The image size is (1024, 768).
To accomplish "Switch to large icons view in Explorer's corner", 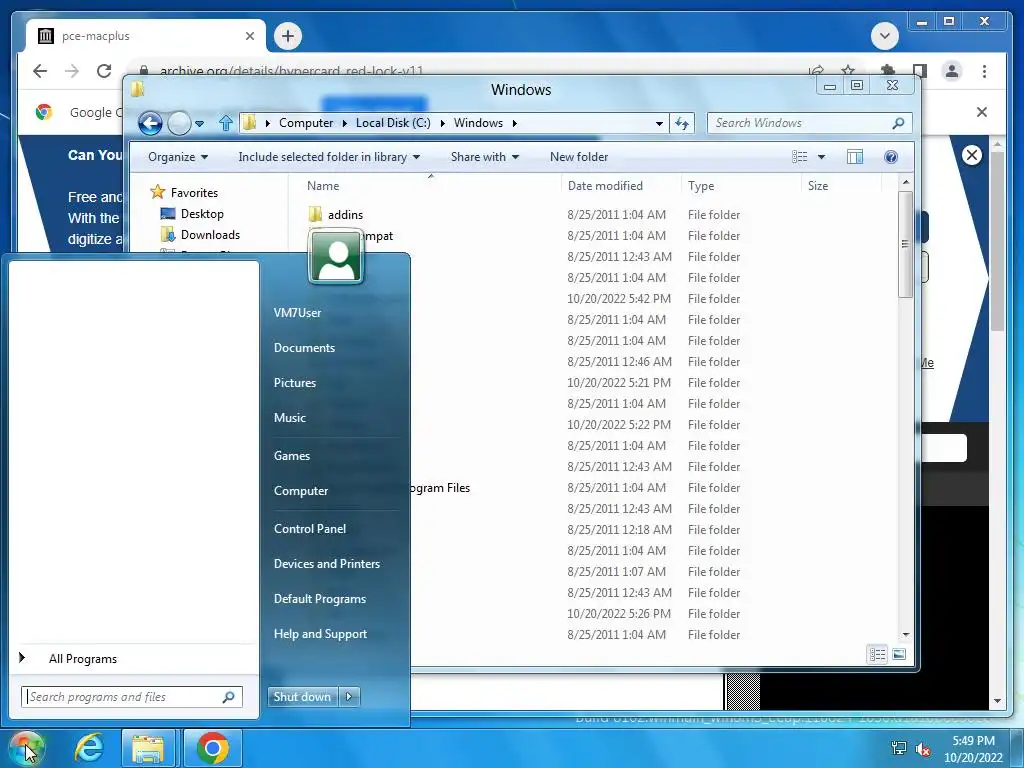I will pyautogui.click(x=899, y=654).
